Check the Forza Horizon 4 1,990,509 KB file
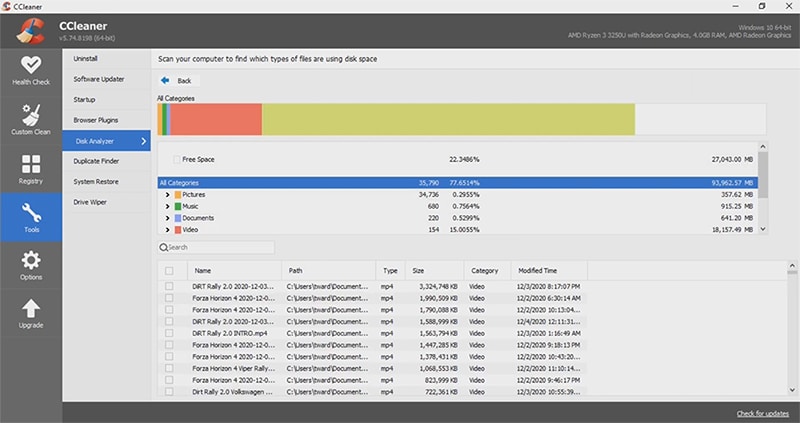Image resolution: width=800 pixels, height=423 pixels. point(169,298)
